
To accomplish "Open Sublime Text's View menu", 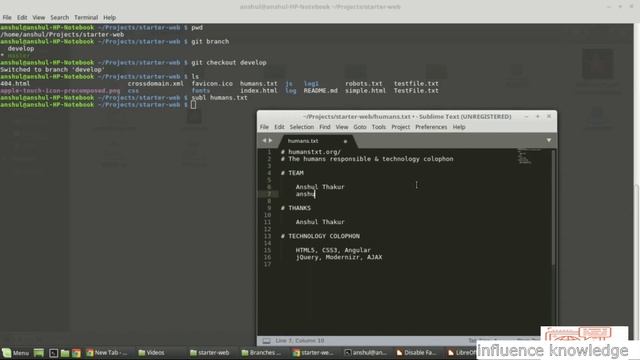I will tap(342, 127).
